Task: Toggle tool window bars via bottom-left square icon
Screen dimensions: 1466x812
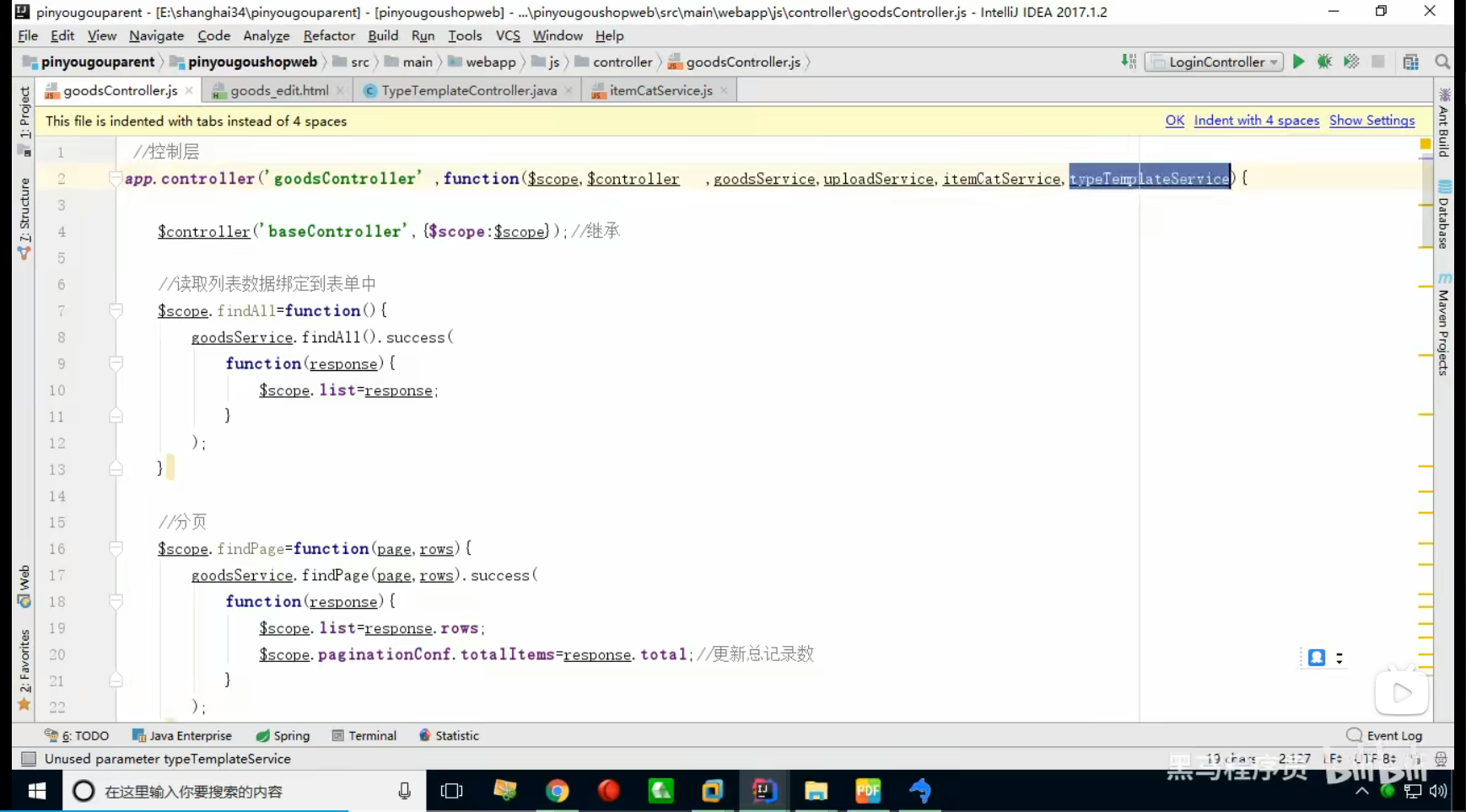Action: 29,759
